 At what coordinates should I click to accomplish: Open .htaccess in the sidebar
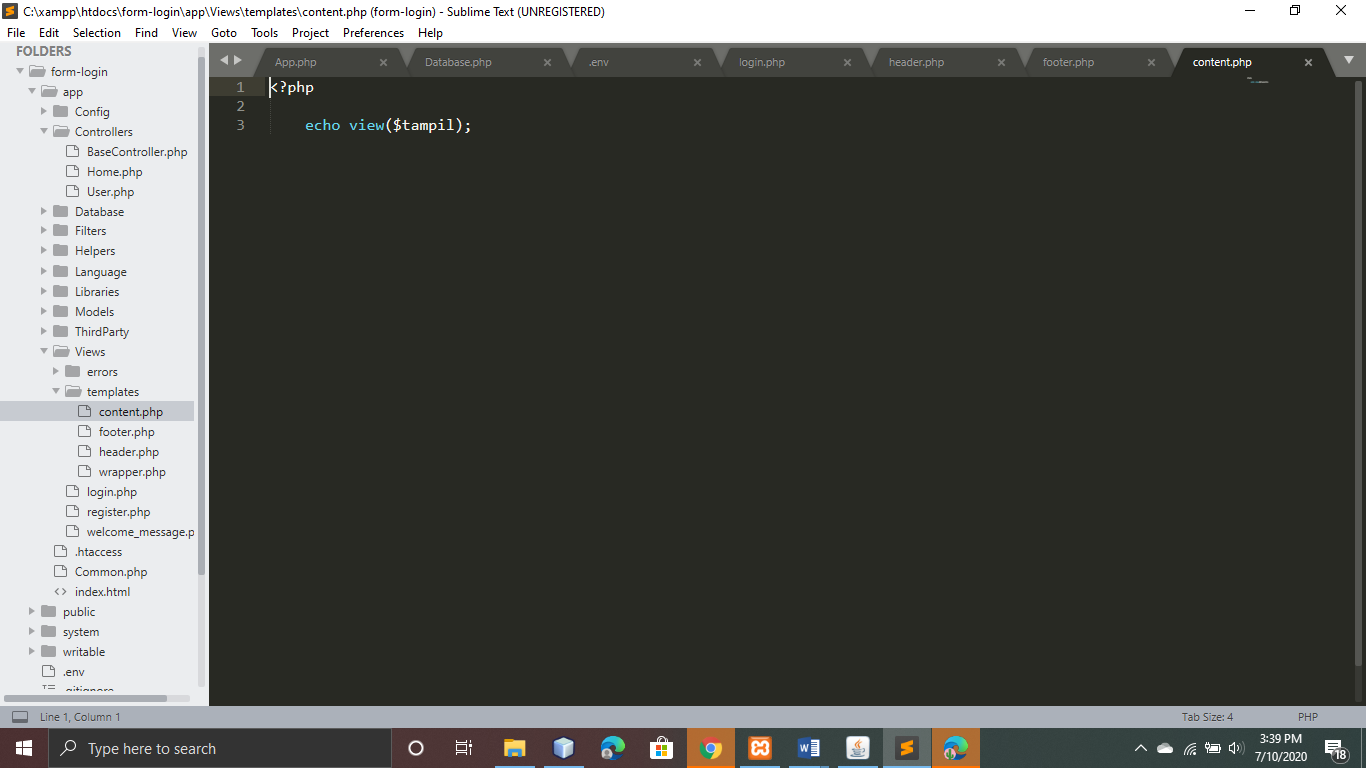[98, 552]
